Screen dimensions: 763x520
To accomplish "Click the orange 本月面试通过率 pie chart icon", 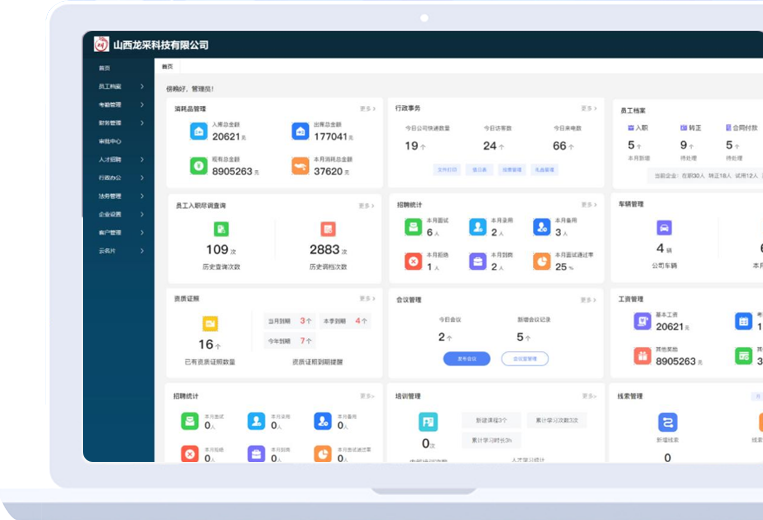I will pyautogui.click(x=540, y=261).
